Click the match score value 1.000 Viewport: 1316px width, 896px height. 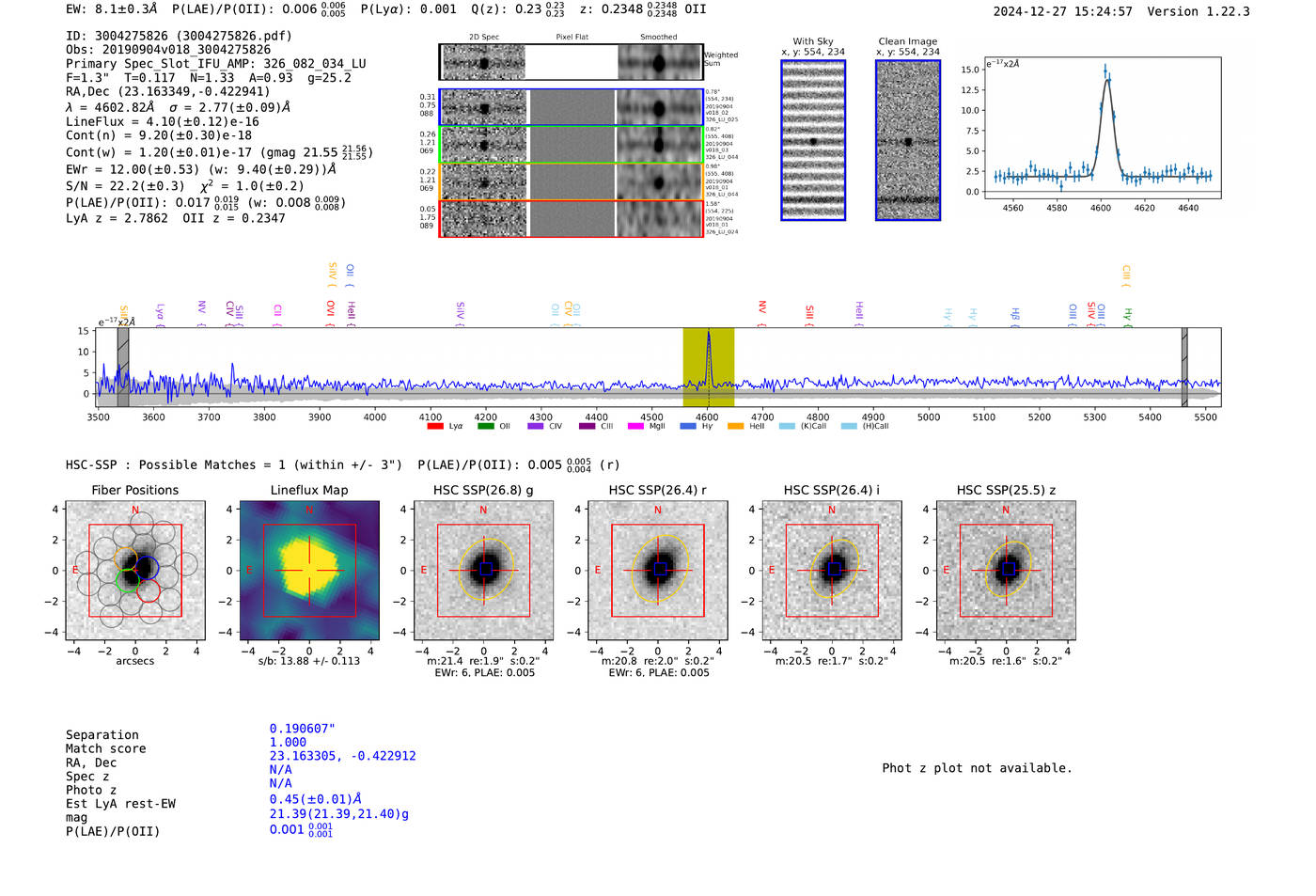coord(287,743)
